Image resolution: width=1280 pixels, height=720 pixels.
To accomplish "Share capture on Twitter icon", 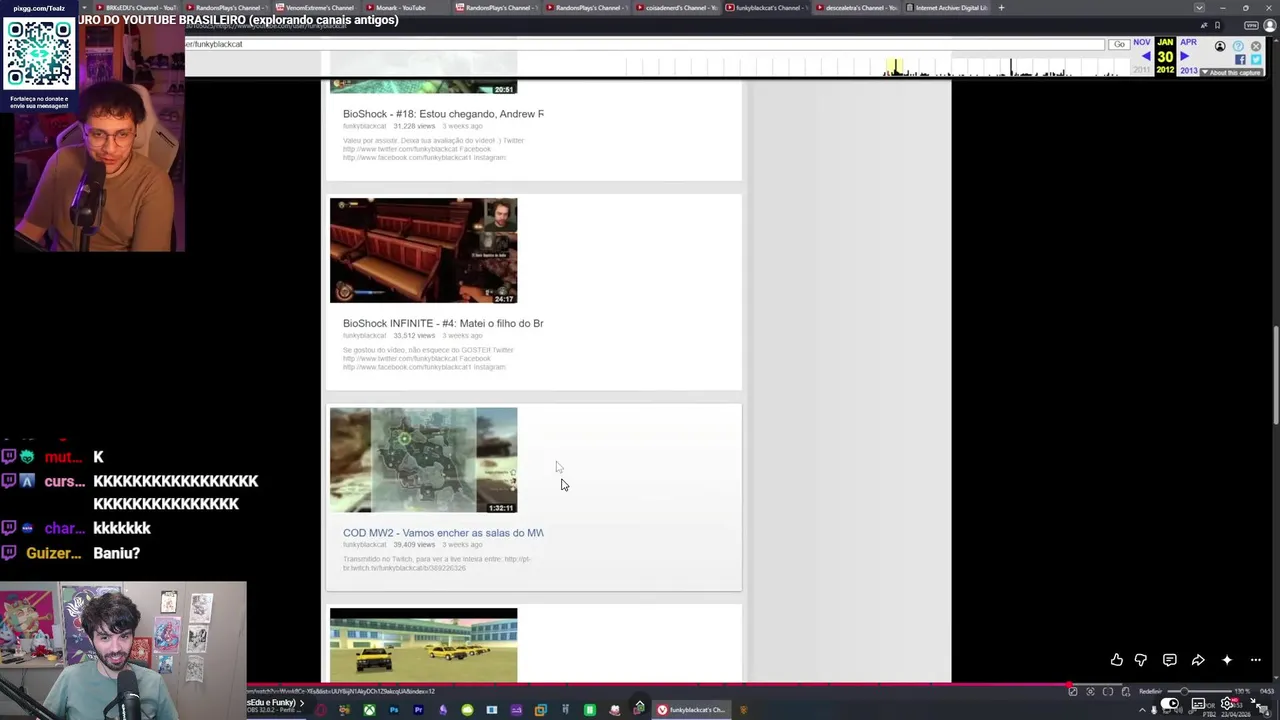I will [x=1256, y=59].
